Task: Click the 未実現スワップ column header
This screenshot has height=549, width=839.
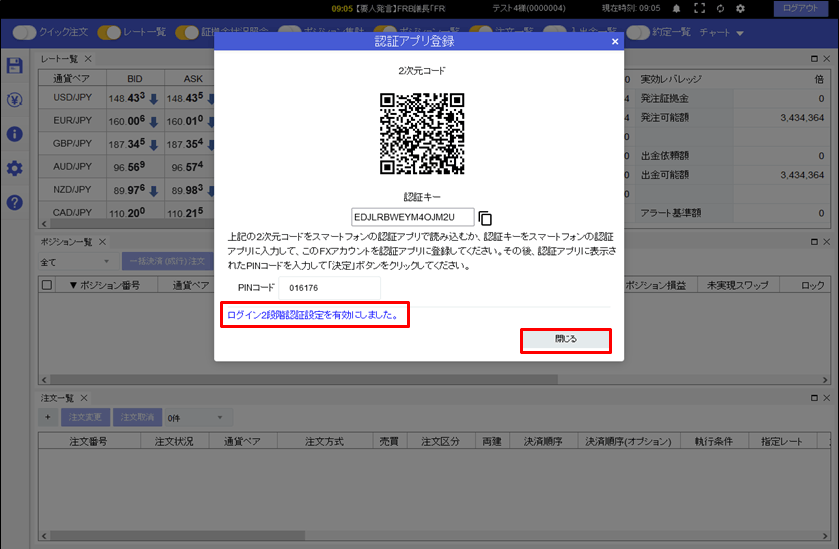Action: click(738, 285)
